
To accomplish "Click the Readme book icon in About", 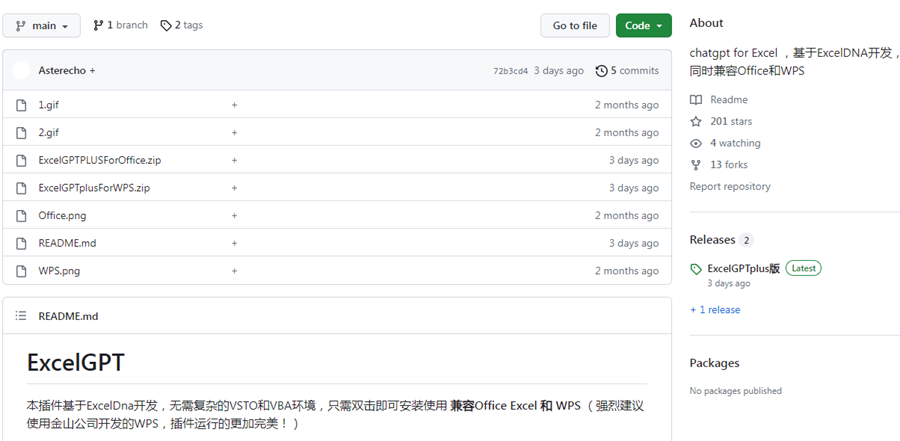I will pyautogui.click(x=696, y=100).
